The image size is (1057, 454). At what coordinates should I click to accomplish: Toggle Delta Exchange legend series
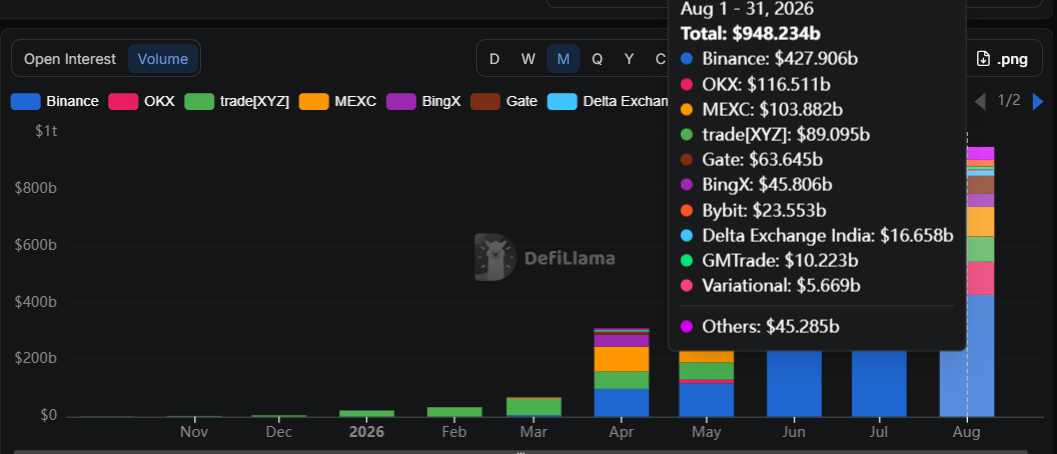(607, 101)
